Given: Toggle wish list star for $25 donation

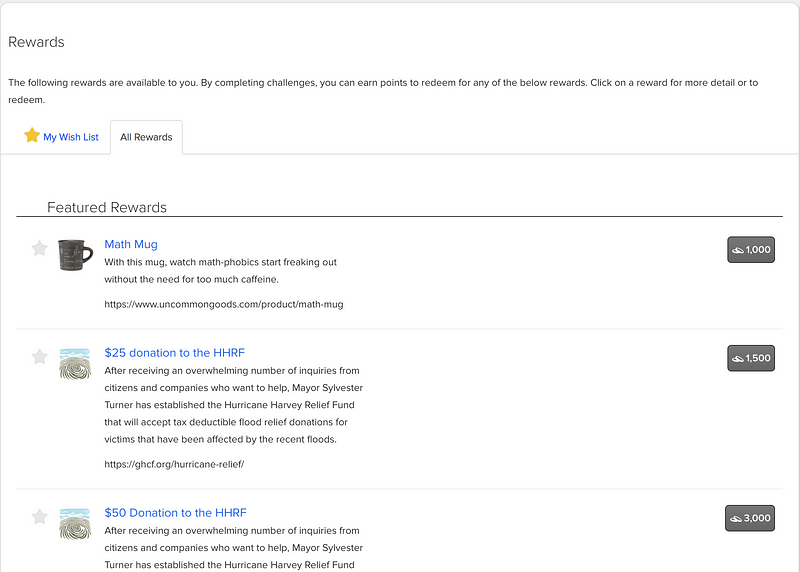Looking at the screenshot, I should (39, 356).
